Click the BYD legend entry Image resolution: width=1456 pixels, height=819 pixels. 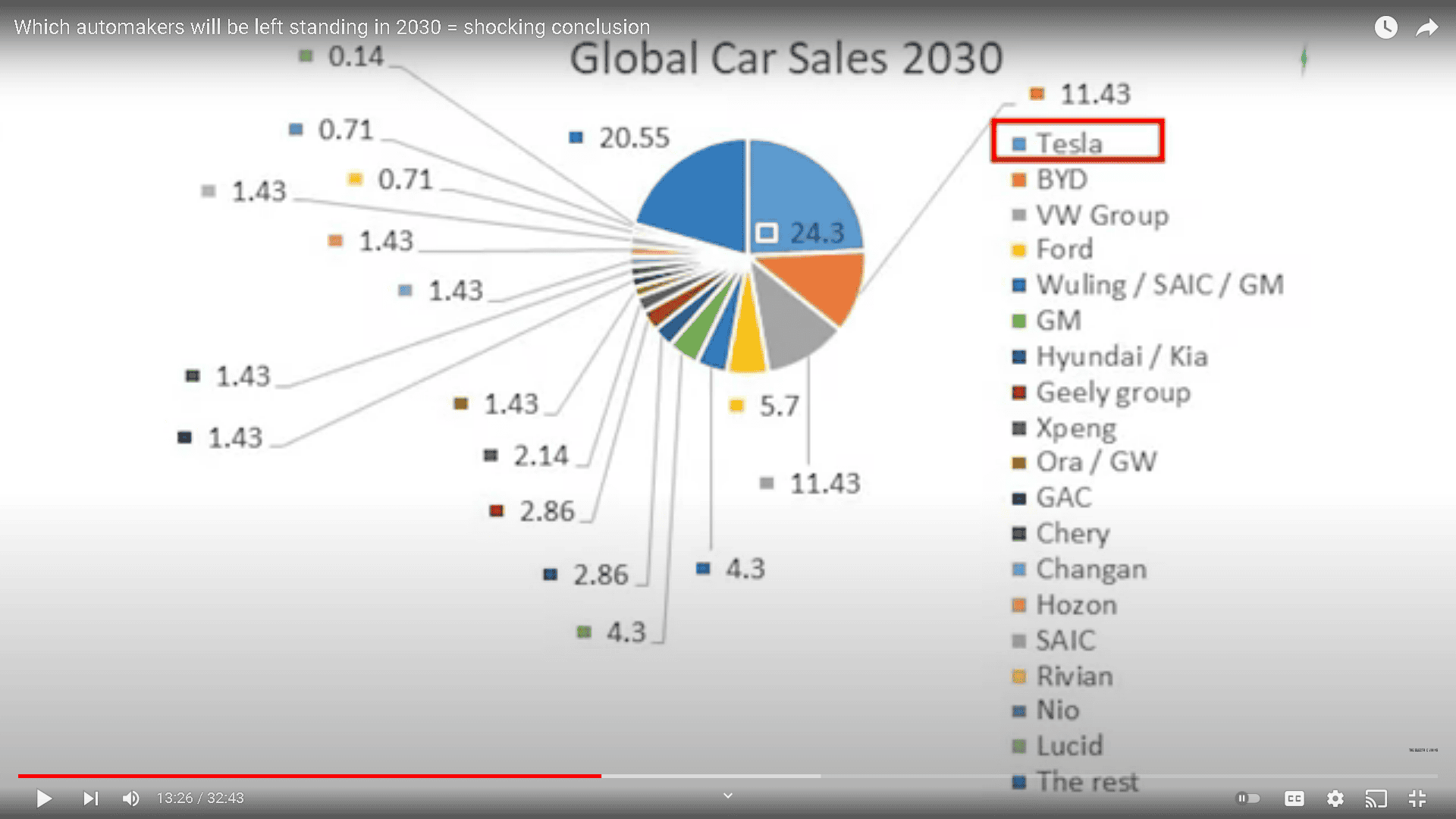point(1050,180)
